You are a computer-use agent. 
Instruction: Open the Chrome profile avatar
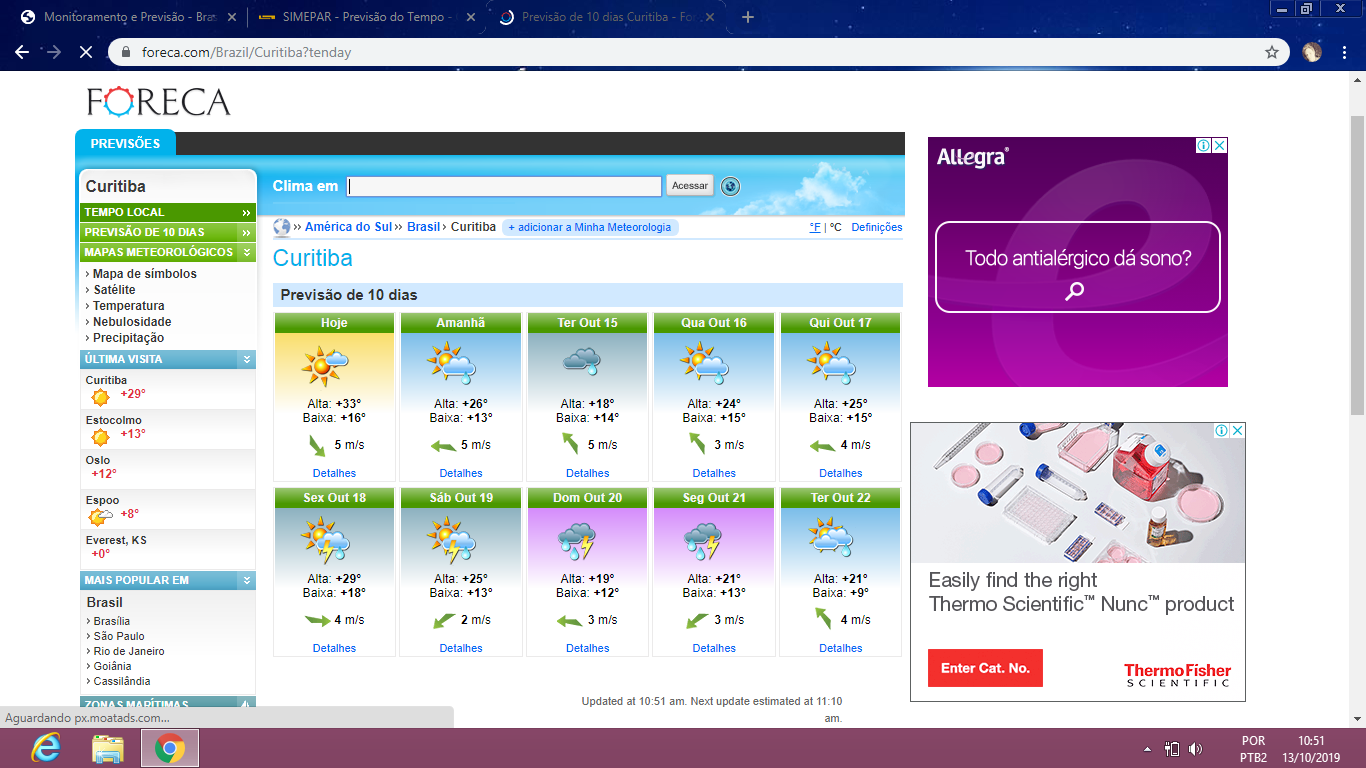tap(1312, 52)
